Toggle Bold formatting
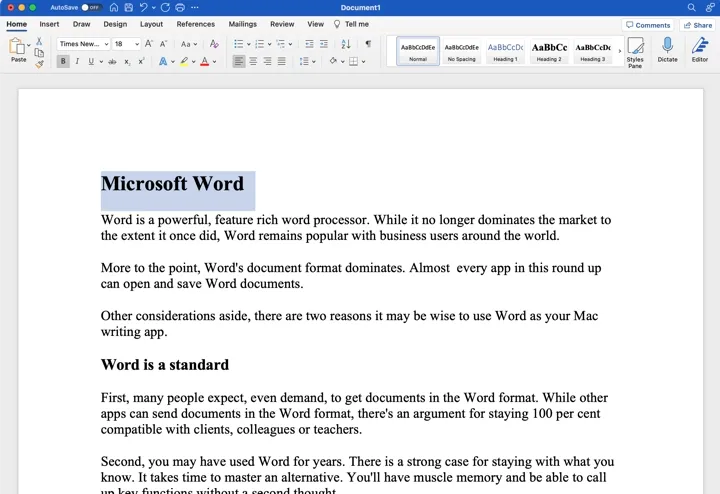Image resolution: width=720 pixels, height=494 pixels. tap(63, 61)
